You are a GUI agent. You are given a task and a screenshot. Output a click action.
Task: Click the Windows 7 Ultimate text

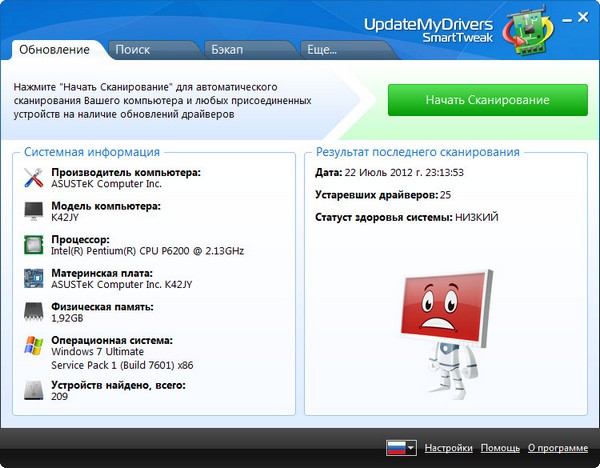pyautogui.click(x=98, y=352)
